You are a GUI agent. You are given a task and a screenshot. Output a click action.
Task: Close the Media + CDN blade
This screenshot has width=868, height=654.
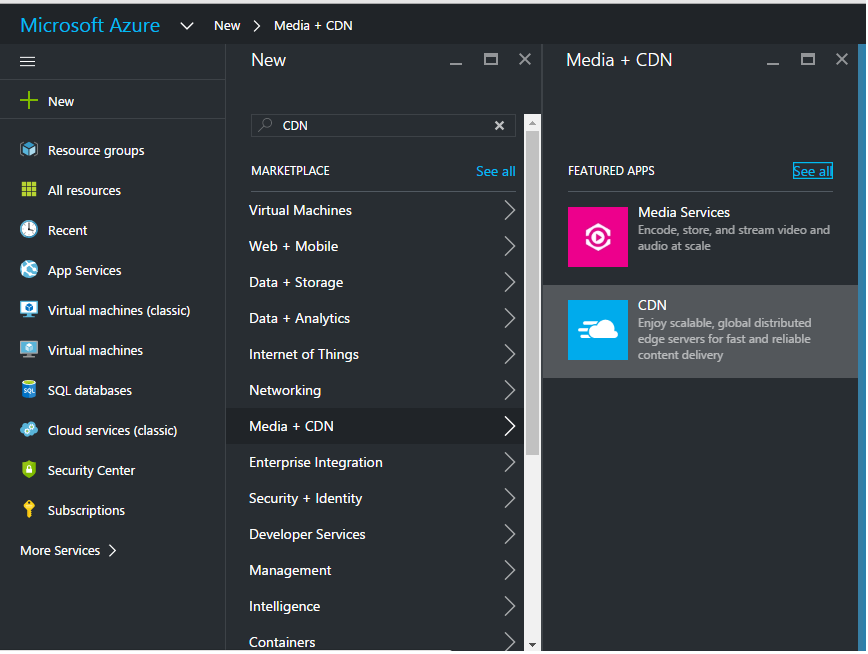(x=842, y=59)
